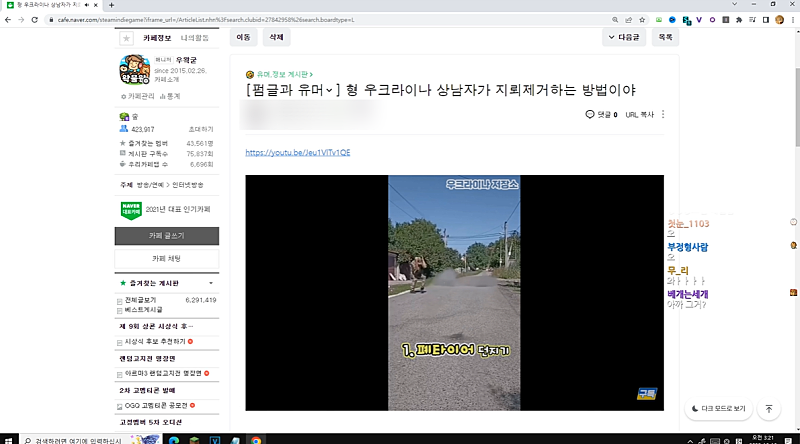
Task: Bookmark this page with the address bar star
Action: (x=642, y=19)
